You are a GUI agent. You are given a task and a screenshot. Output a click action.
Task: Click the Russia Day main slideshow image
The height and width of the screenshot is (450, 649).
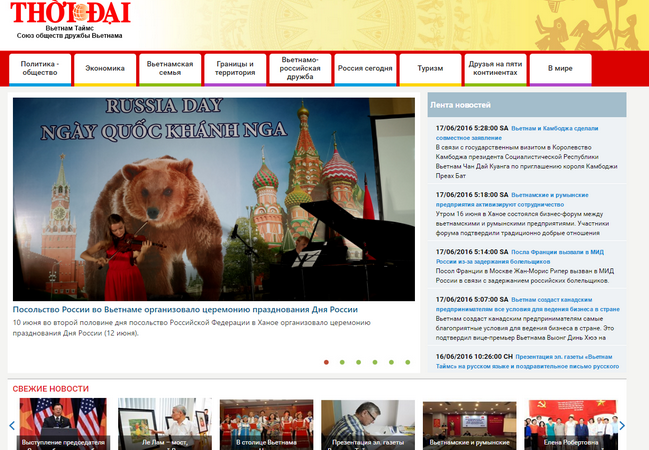tap(213, 198)
